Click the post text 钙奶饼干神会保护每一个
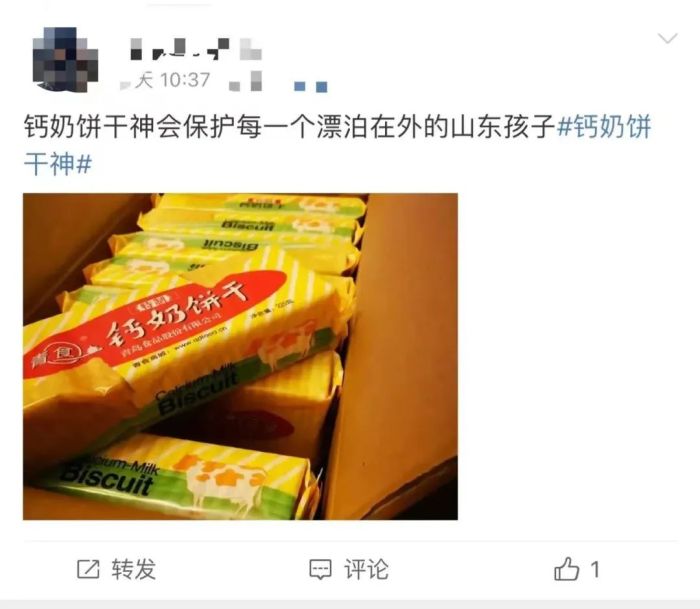 pos(170,127)
